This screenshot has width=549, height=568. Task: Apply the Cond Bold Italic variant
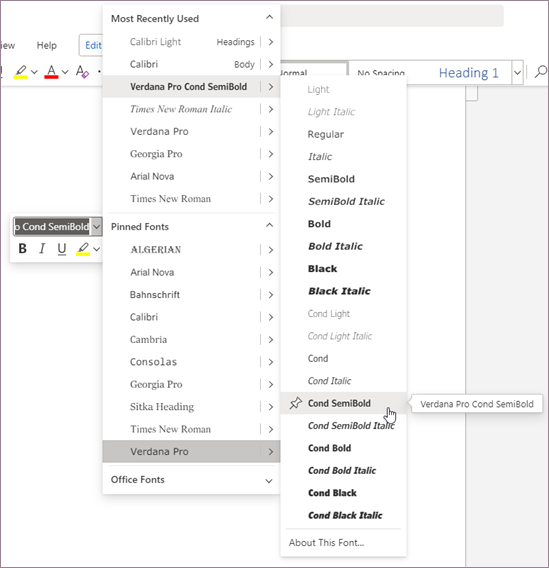[x=343, y=471]
